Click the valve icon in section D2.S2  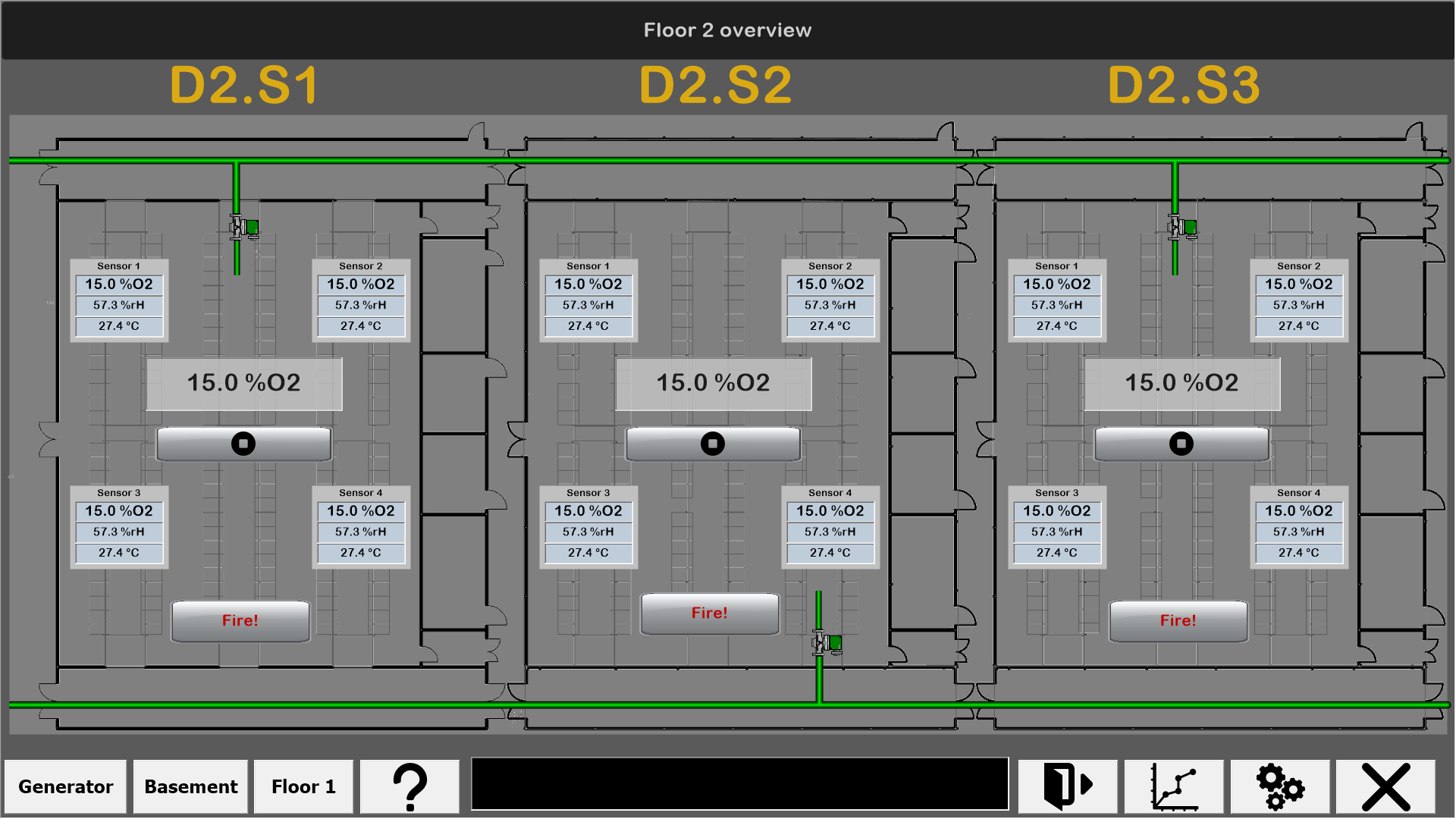(x=827, y=643)
